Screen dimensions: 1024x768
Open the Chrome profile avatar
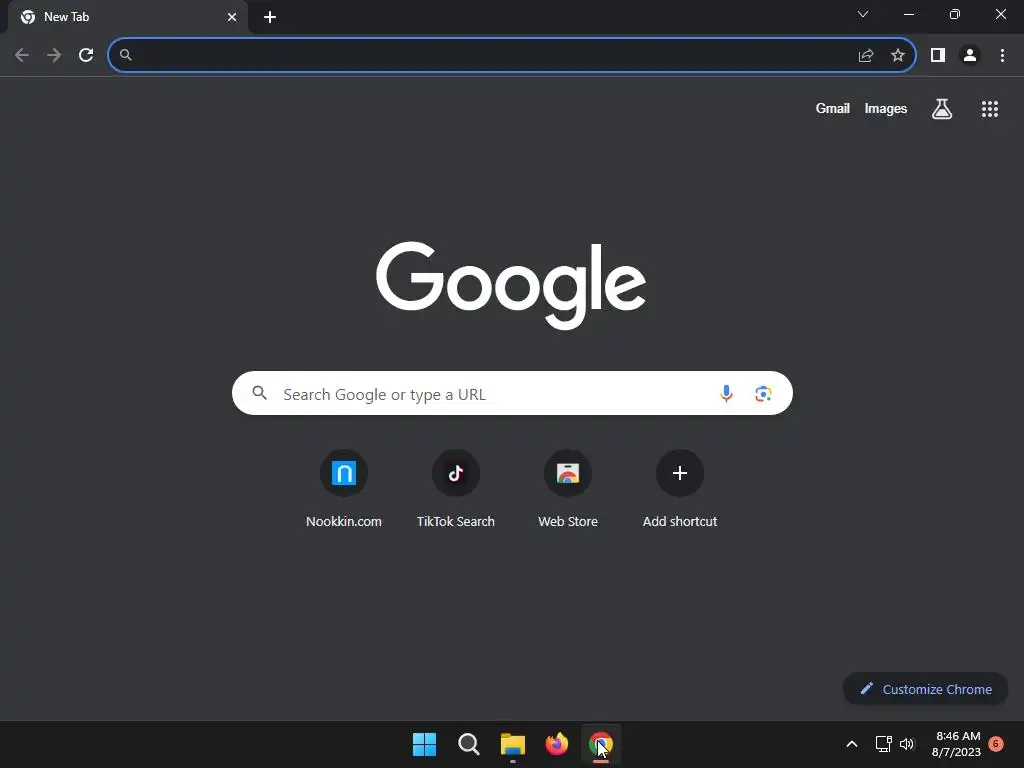coord(970,55)
